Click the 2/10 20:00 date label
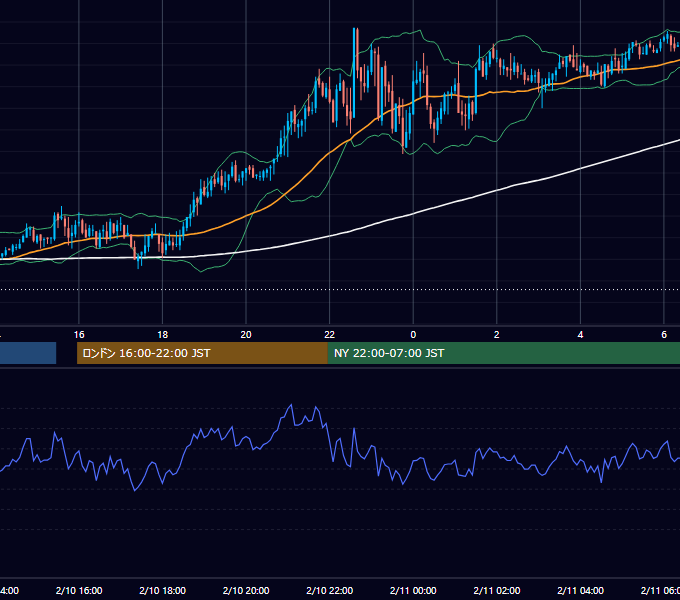This screenshot has height=600, width=680. (x=246, y=590)
